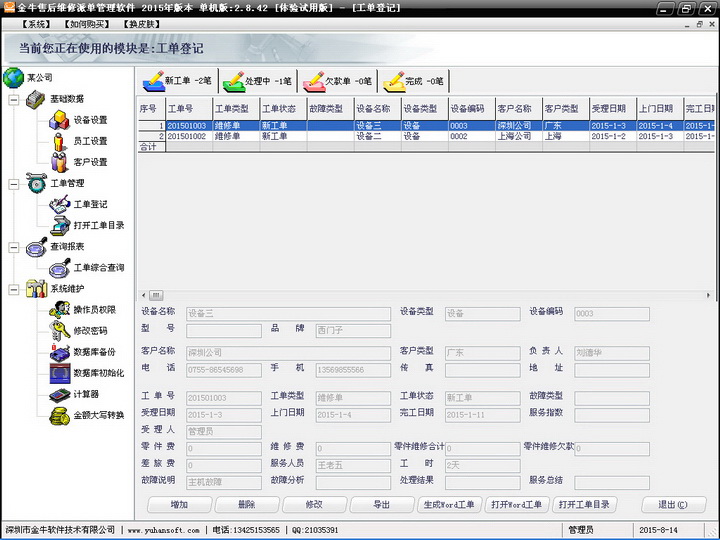Launch 数据库备份 database backup icon

pos(58,352)
